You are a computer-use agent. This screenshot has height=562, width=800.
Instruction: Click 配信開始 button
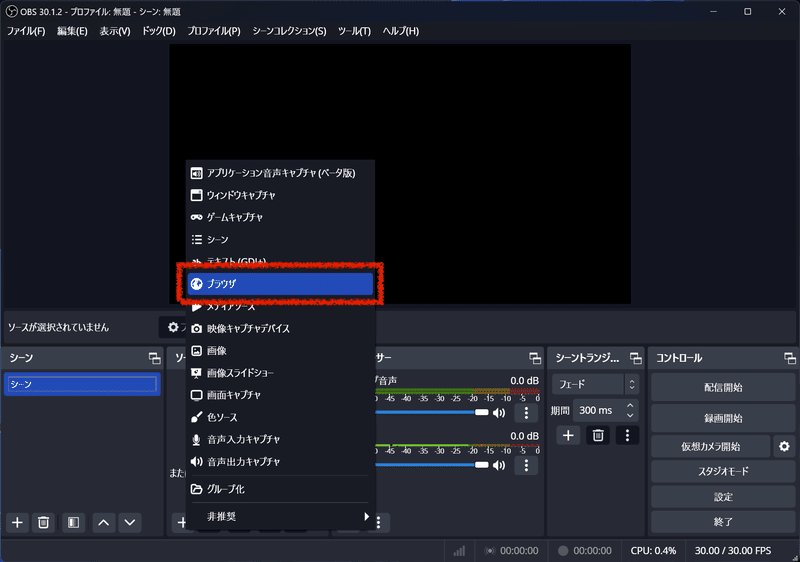click(x=723, y=388)
